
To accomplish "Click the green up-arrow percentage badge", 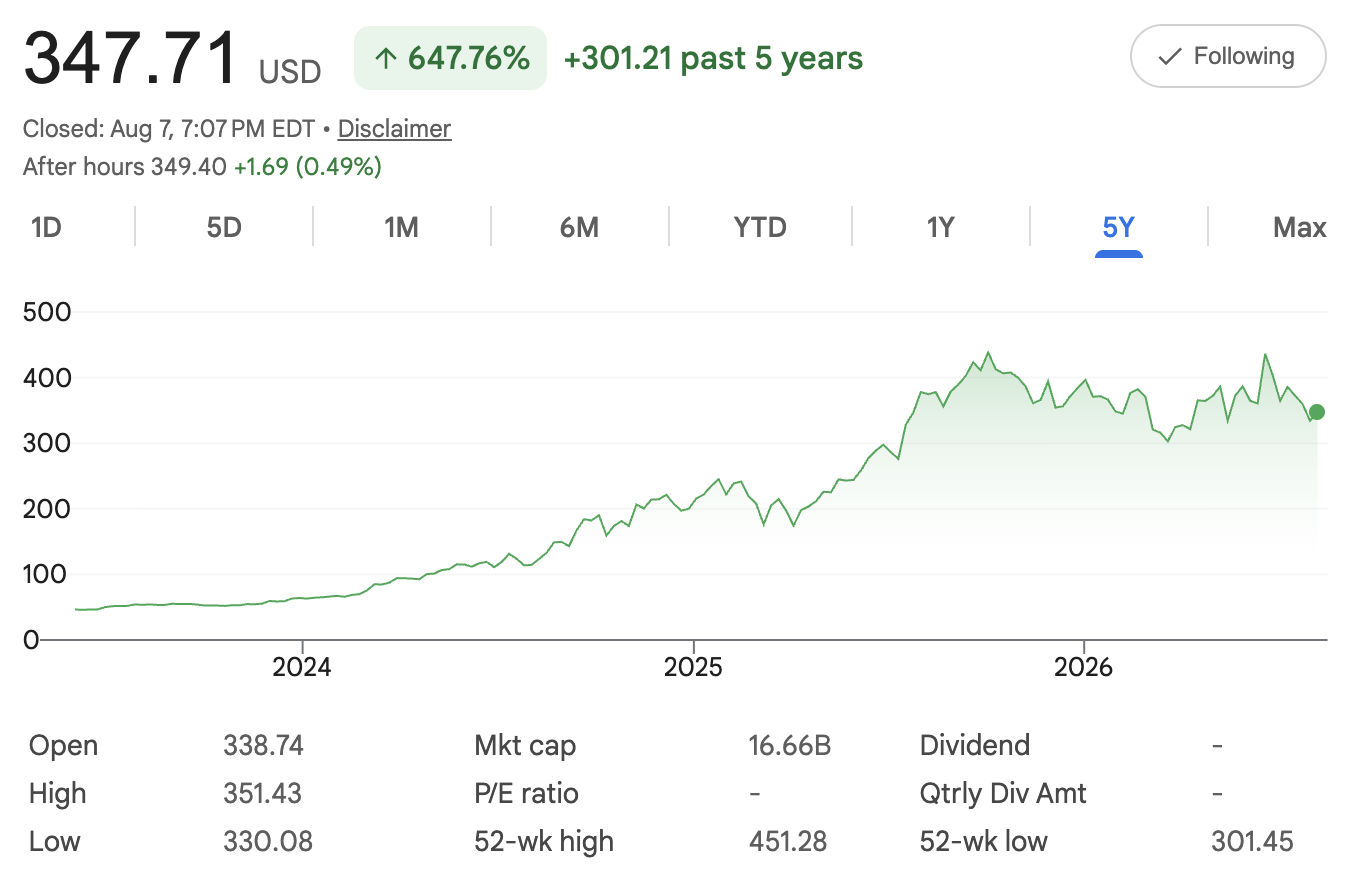I will tap(450, 58).
